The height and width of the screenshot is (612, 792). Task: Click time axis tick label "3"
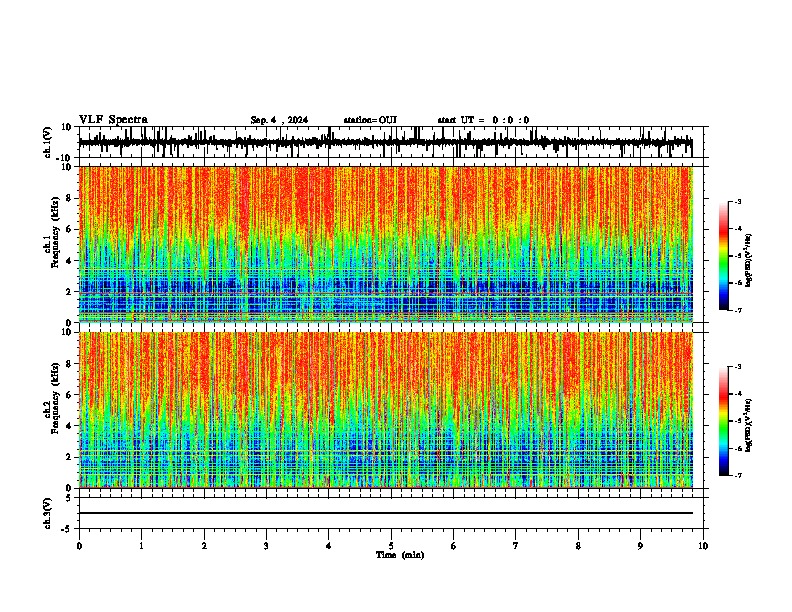pyautogui.click(x=266, y=546)
